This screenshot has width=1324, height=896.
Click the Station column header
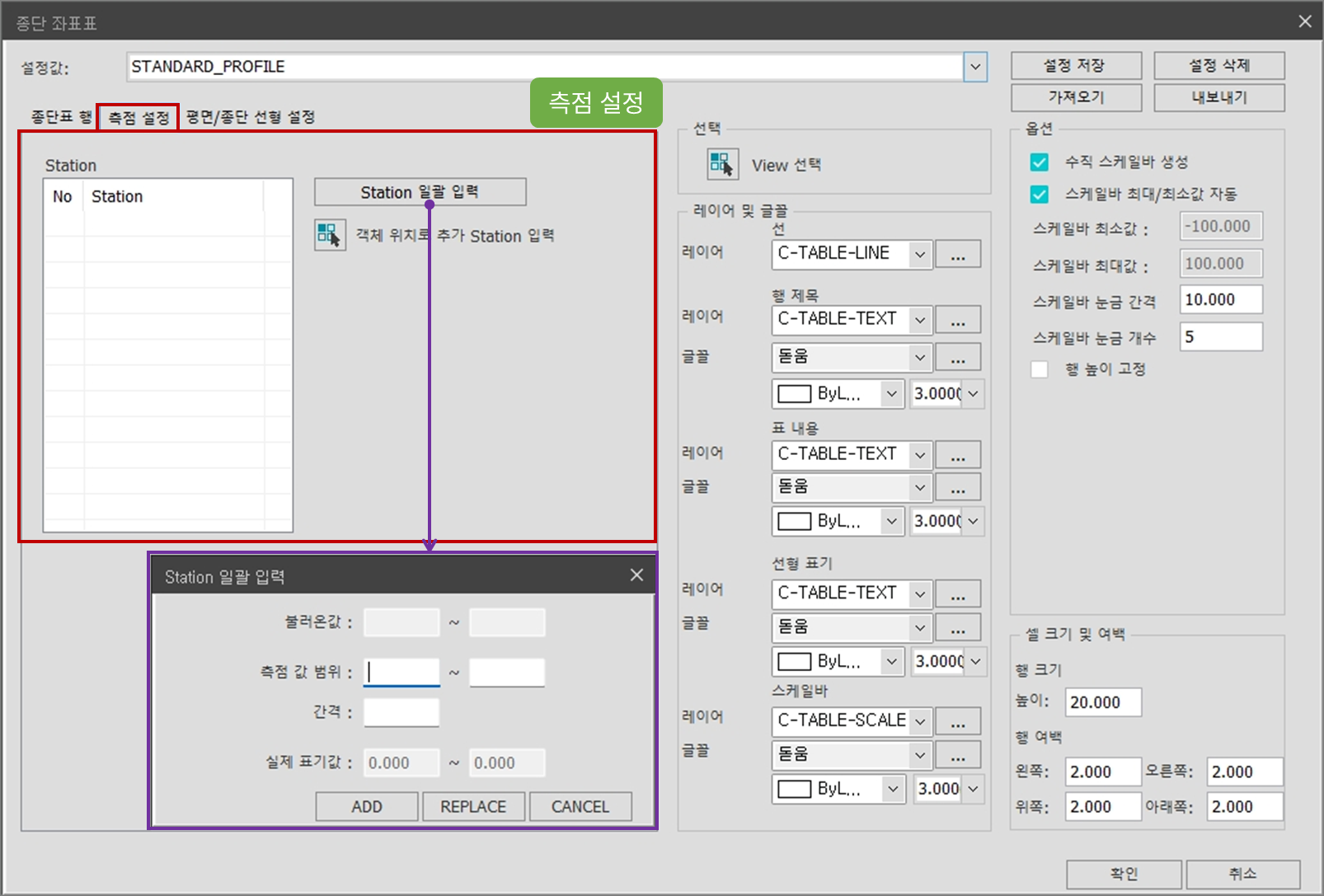tap(173, 196)
